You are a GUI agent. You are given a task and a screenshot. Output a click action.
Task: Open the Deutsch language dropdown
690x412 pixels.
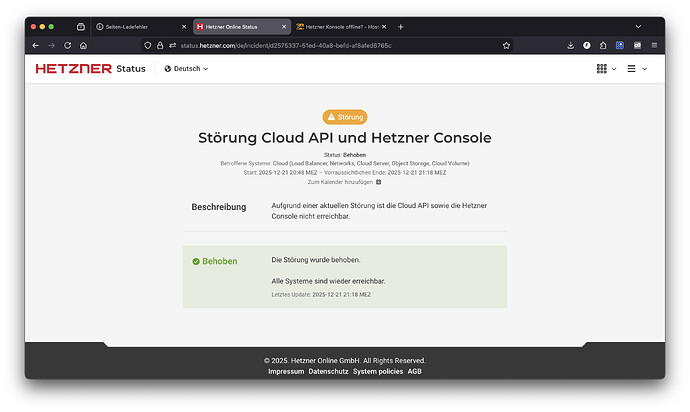(186, 69)
